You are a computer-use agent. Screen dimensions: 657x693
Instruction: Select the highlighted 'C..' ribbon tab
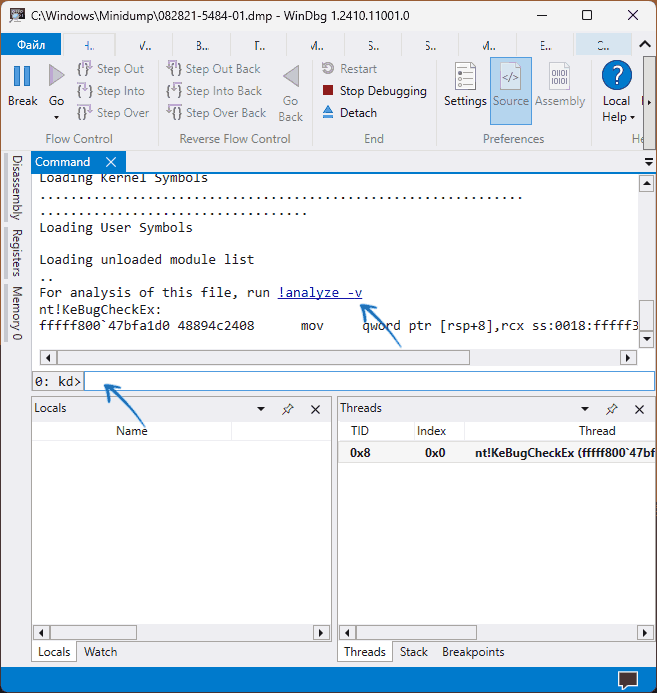pyautogui.click(x=603, y=45)
